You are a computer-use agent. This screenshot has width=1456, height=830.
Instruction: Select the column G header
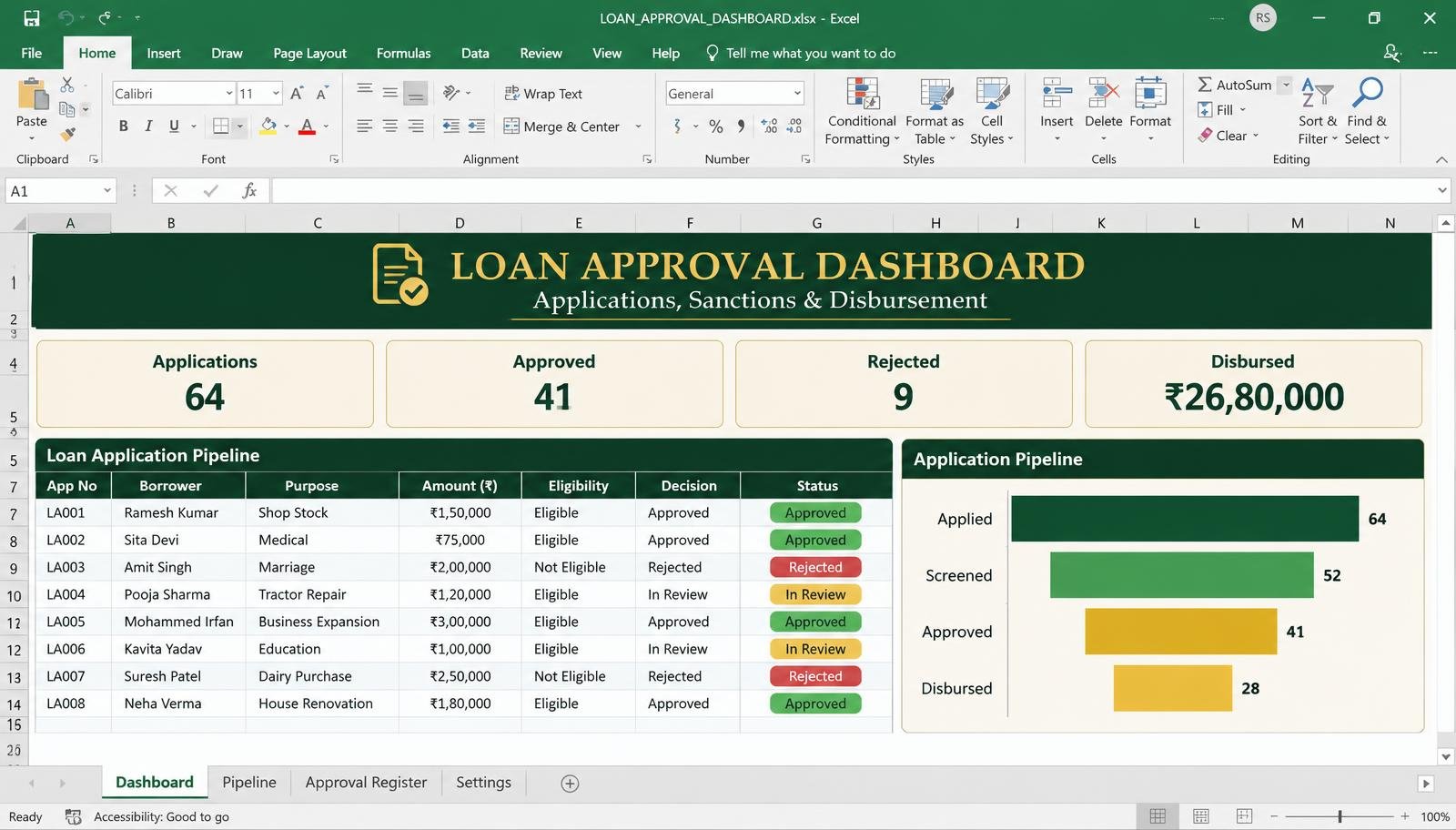[817, 223]
